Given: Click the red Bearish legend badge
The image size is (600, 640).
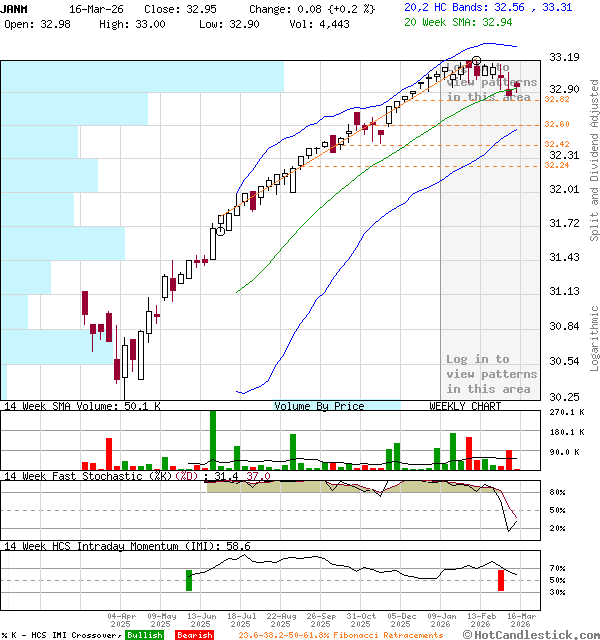Looking at the screenshot, I should tap(194, 635).
